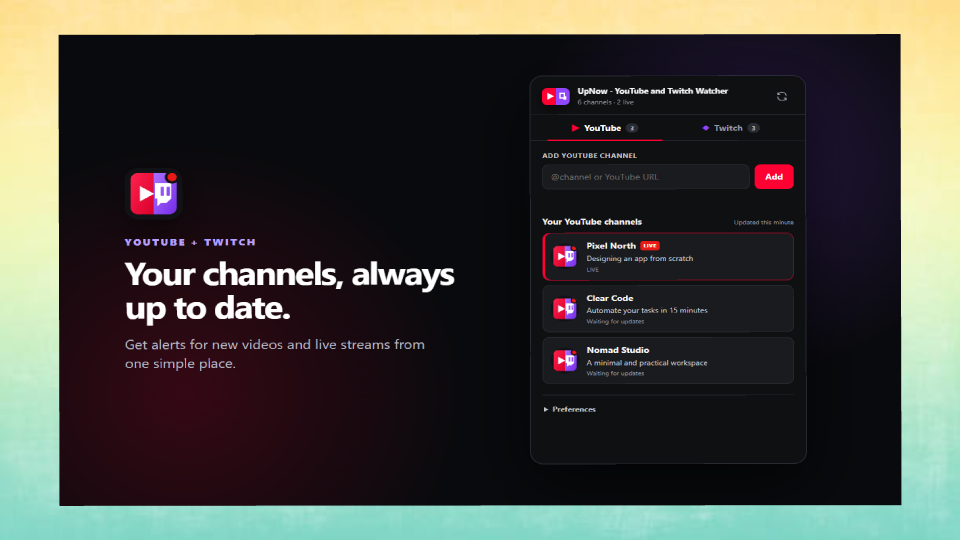
Task: Open the Clear Code channel card
Action: tap(668, 309)
